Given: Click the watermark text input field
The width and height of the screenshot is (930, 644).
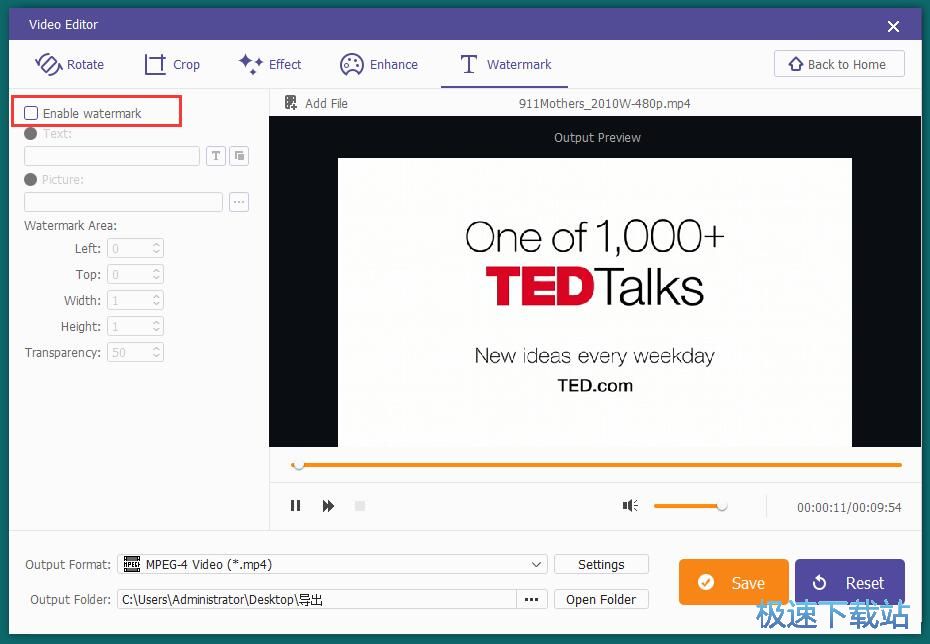Looking at the screenshot, I should [112, 156].
